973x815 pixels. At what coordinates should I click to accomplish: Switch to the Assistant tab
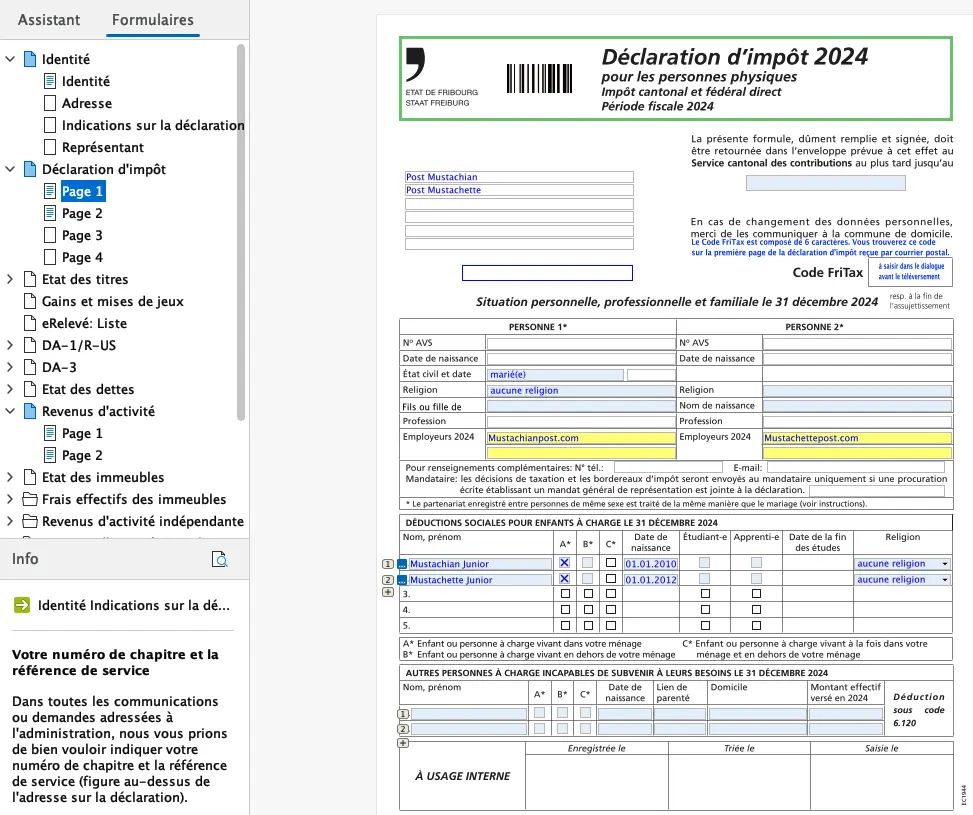click(48, 20)
